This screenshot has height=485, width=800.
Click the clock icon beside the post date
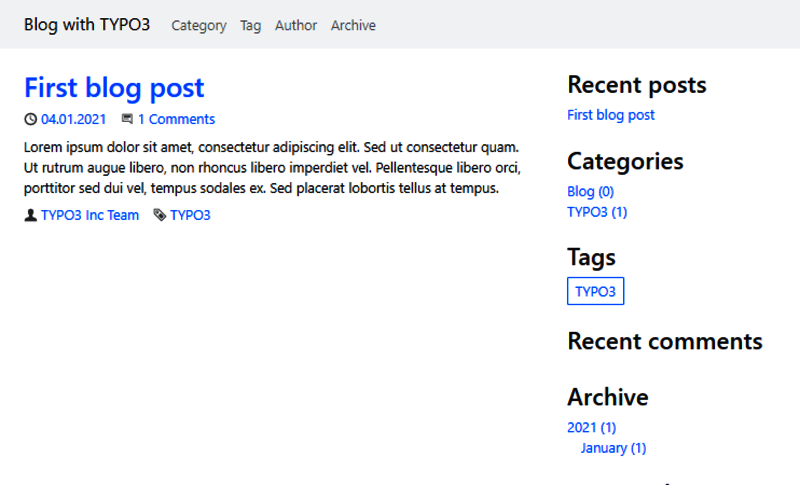(x=30, y=120)
